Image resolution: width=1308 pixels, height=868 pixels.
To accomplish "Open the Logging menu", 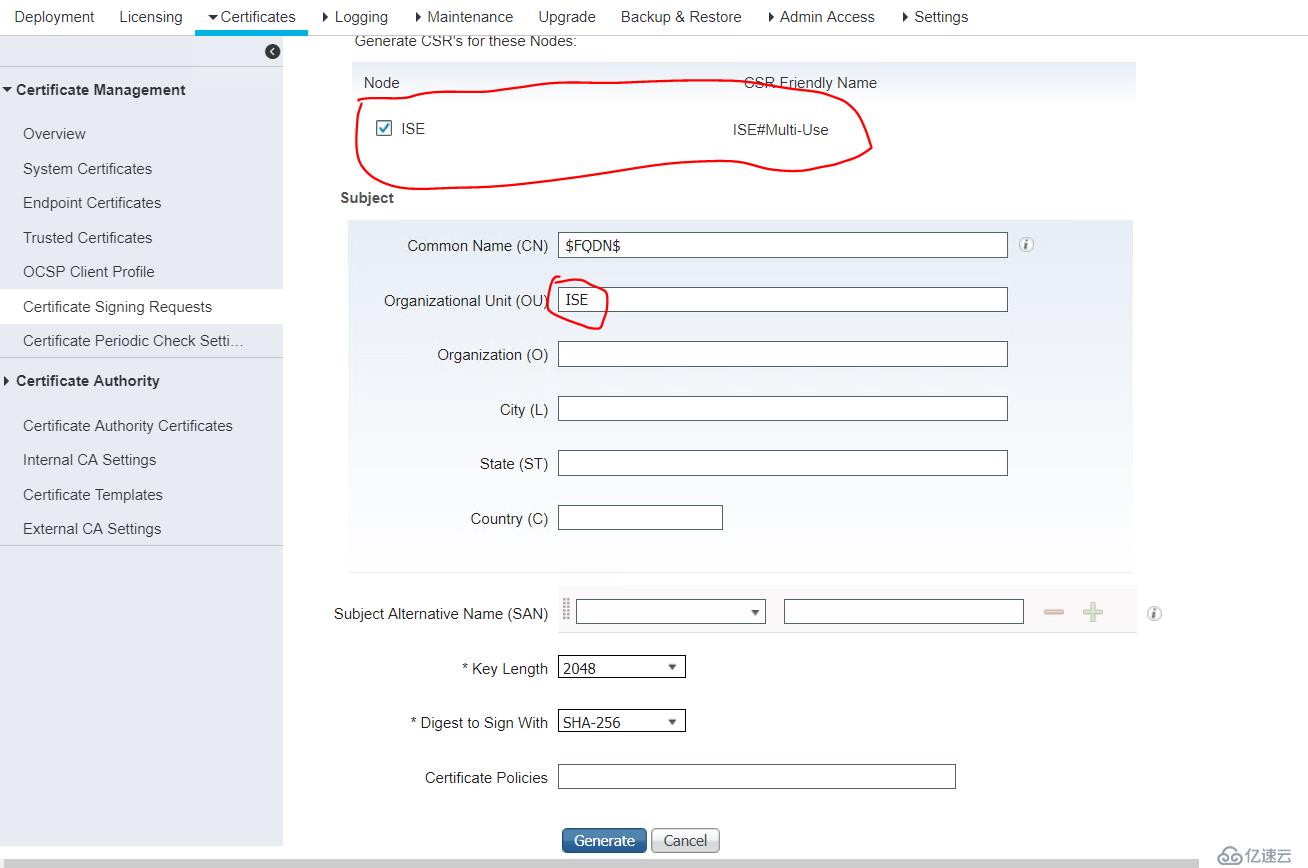I will coord(355,17).
